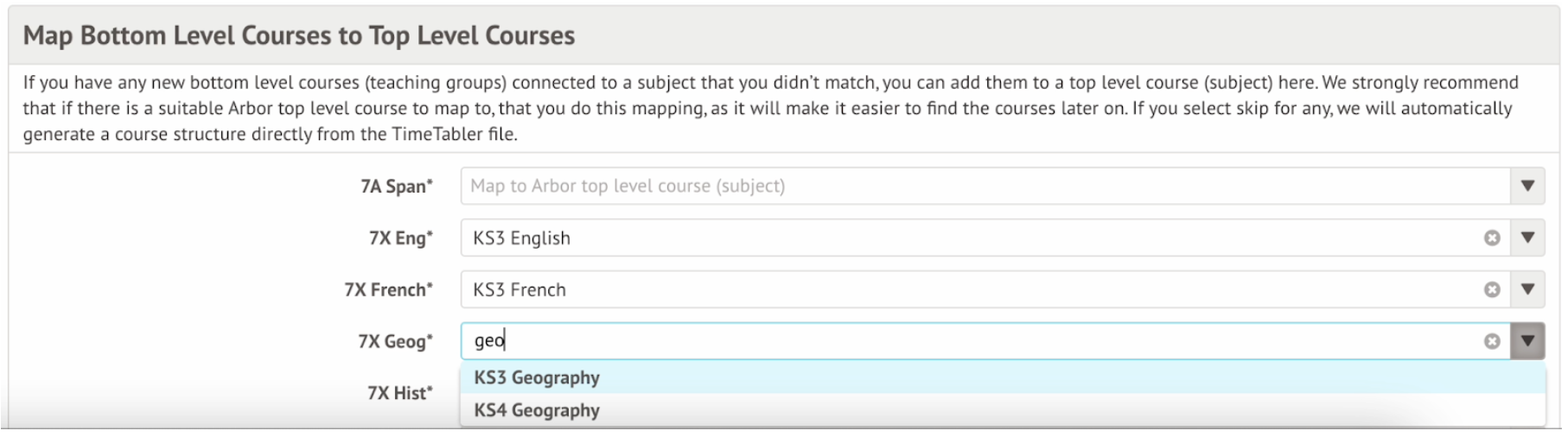Click the 7X Hist label

pos(399,394)
